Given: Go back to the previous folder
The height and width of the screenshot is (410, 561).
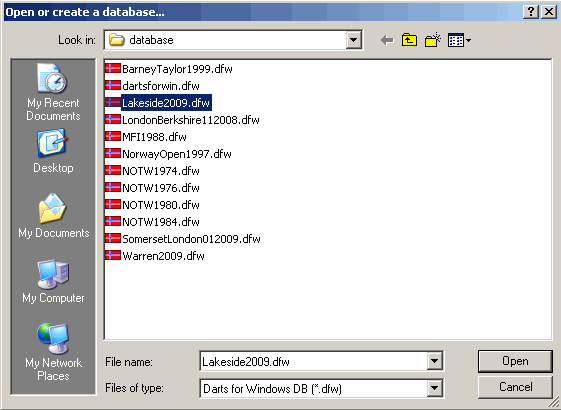Looking at the screenshot, I should (x=387, y=40).
